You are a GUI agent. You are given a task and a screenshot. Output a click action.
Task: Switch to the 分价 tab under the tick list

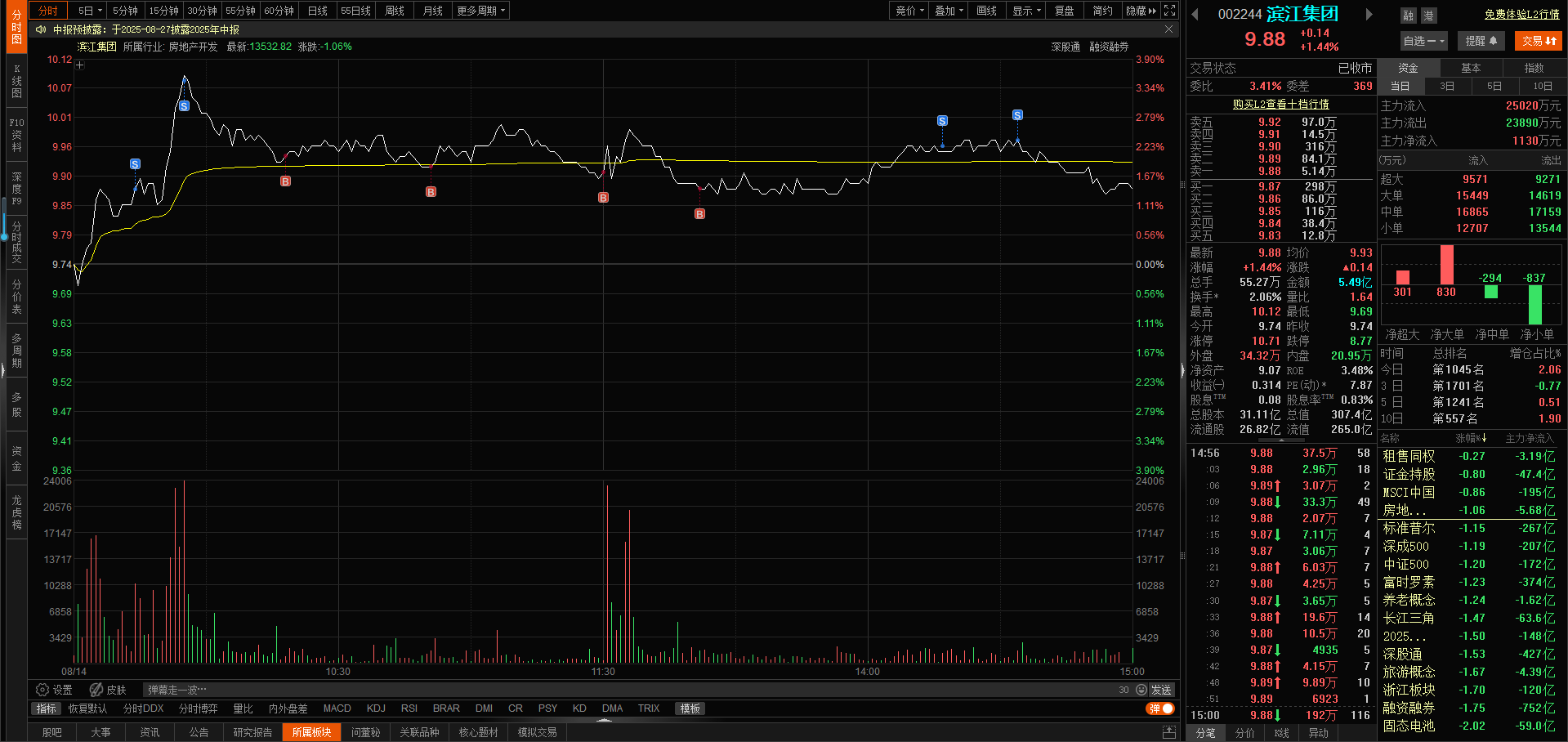tap(1244, 733)
